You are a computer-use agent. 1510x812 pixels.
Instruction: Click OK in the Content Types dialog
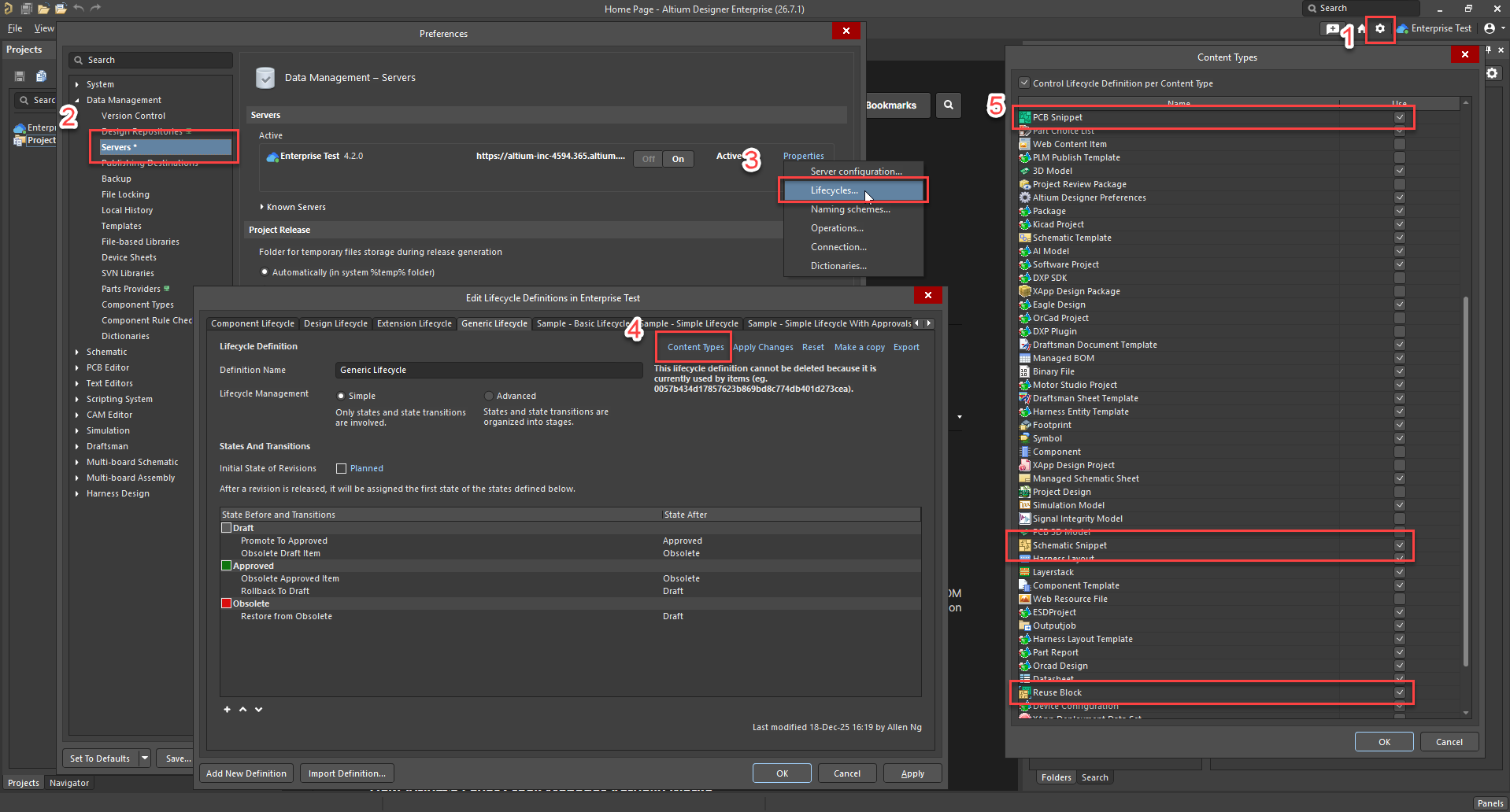1384,742
